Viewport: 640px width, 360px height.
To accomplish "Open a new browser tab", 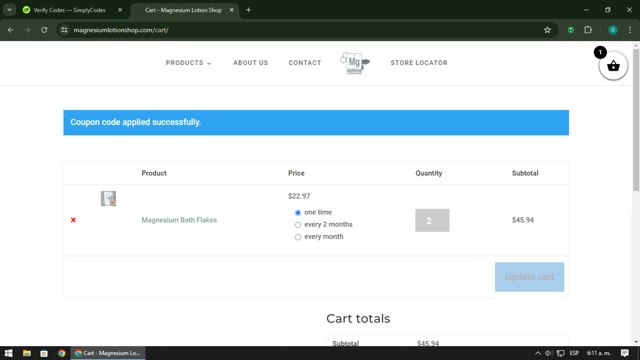I will 248,10.
